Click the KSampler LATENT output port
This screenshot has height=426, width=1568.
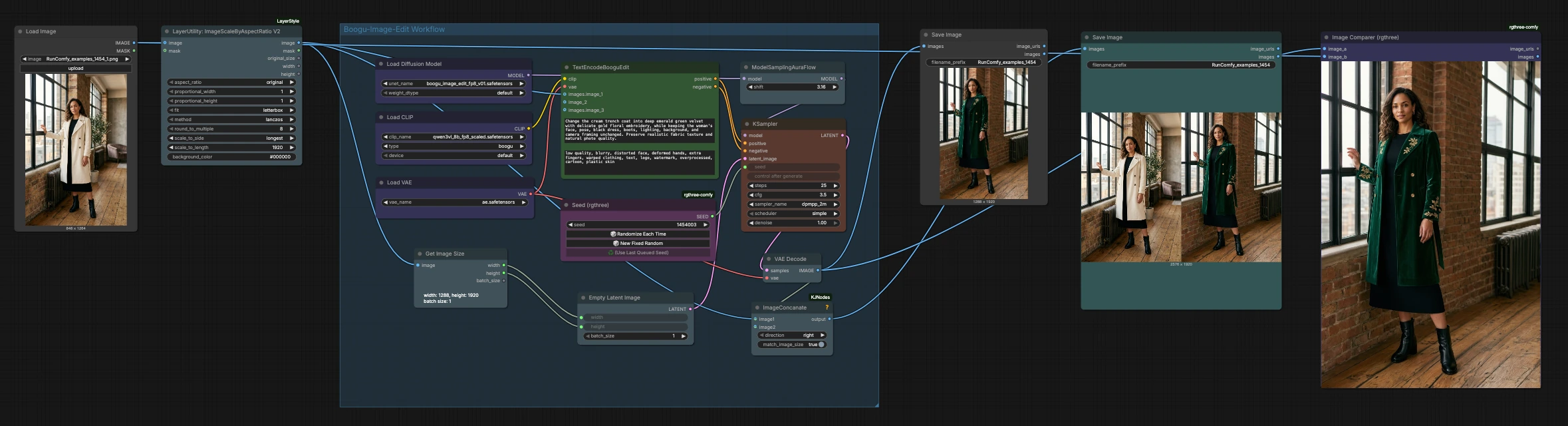click(843, 135)
